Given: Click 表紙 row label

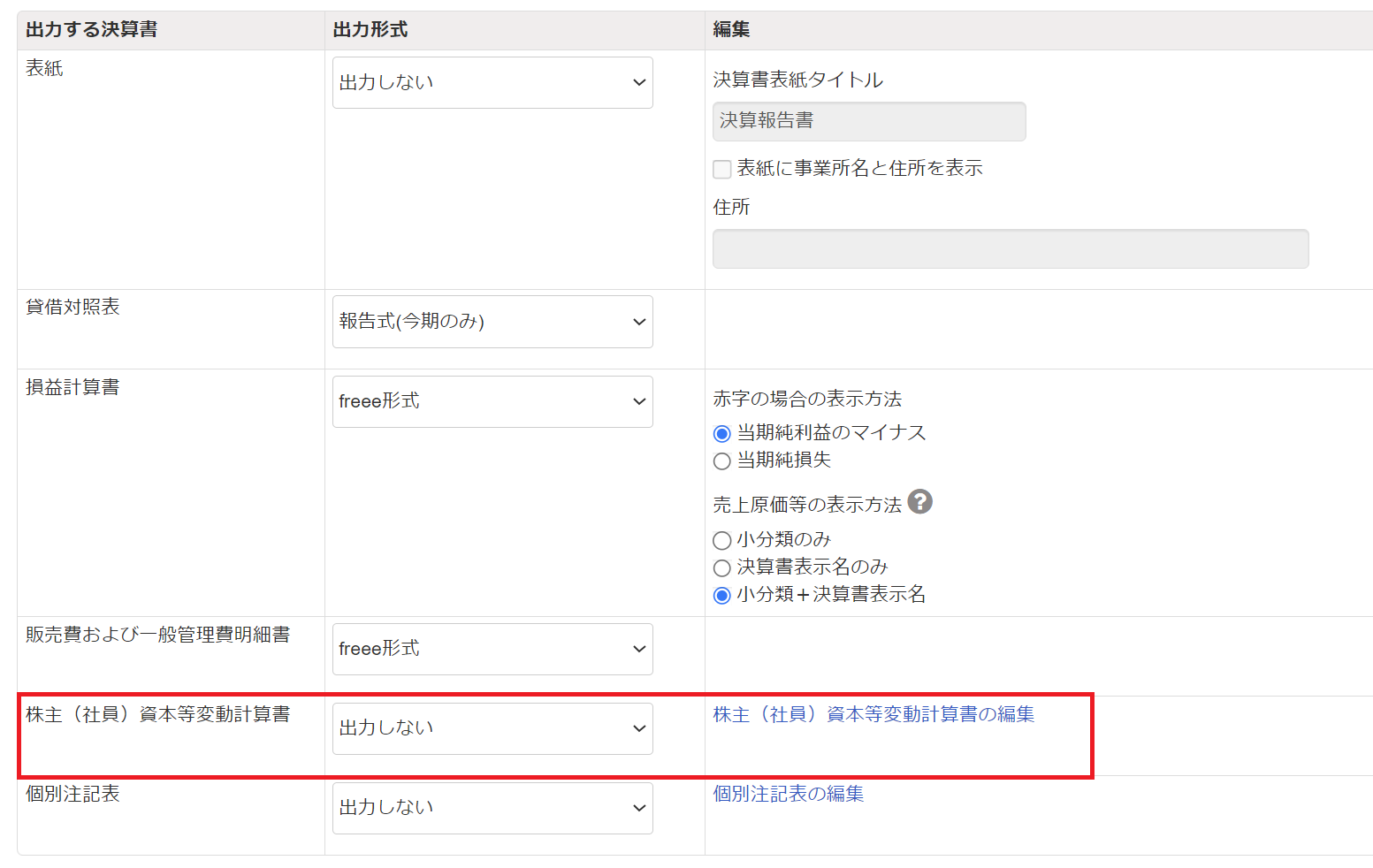Looking at the screenshot, I should click(x=44, y=68).
